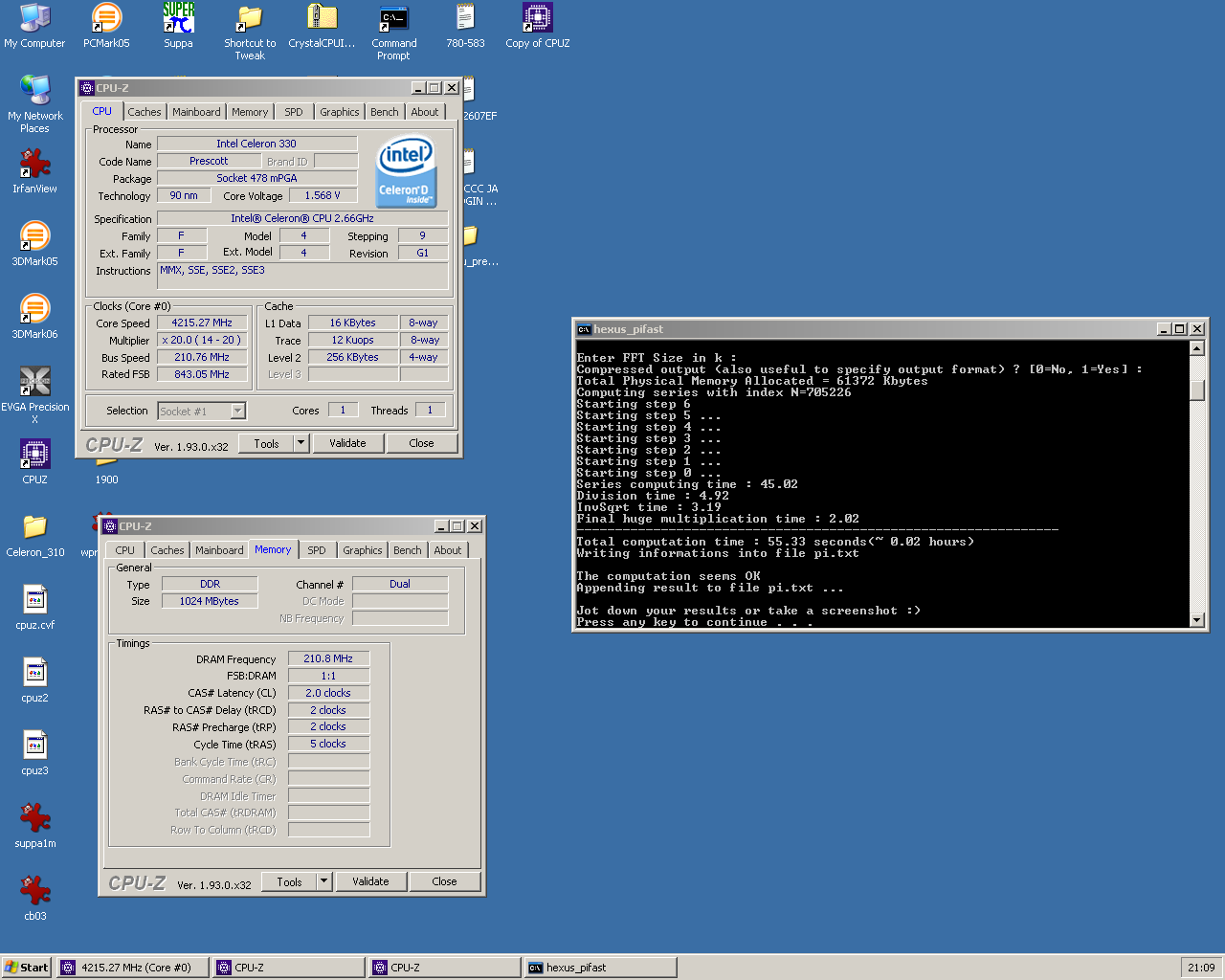Click the Rated FSB value 843.05 MHz
The image size is (1225, 980).
pos(202,374)
